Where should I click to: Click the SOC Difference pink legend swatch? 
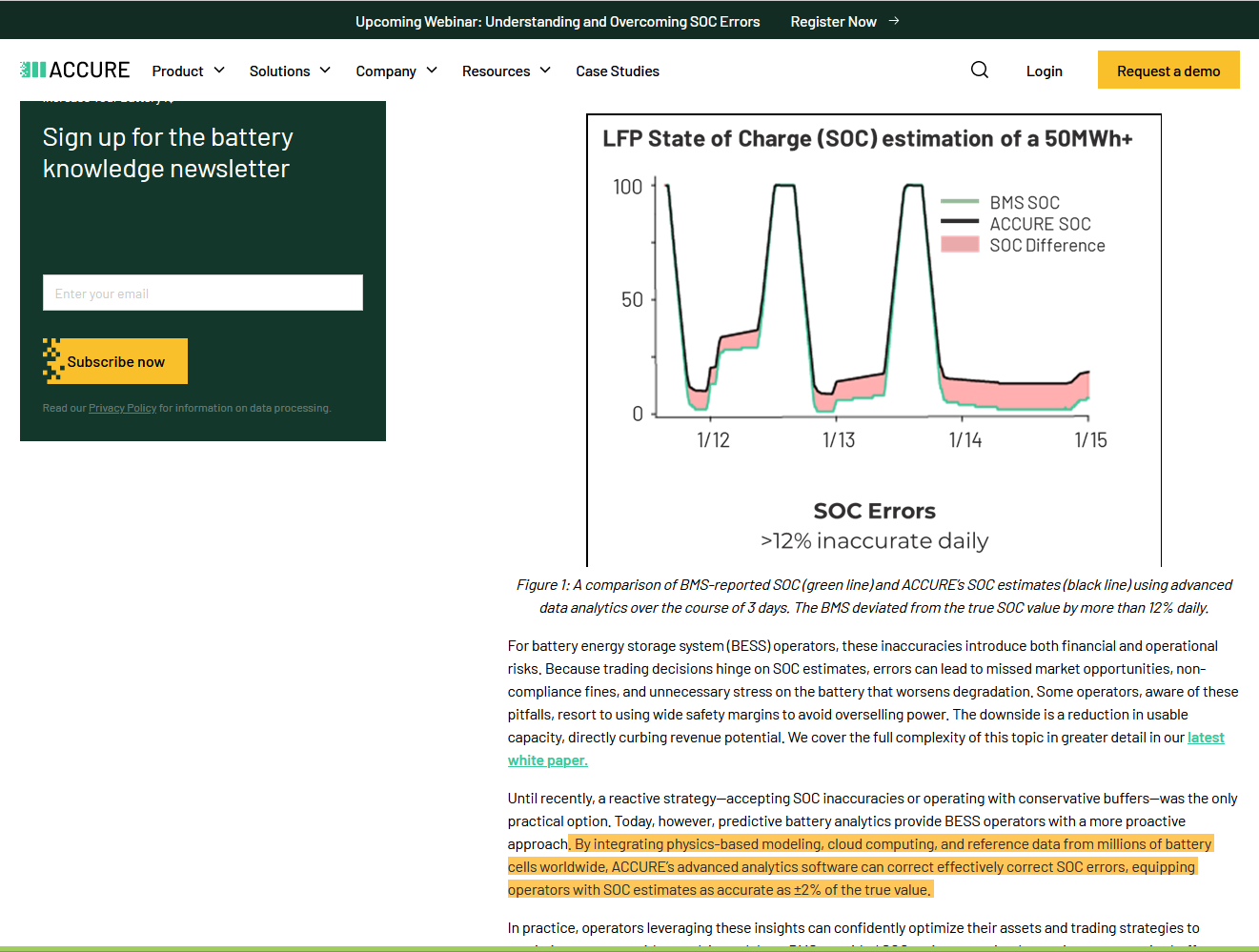(x=960, y=244)
